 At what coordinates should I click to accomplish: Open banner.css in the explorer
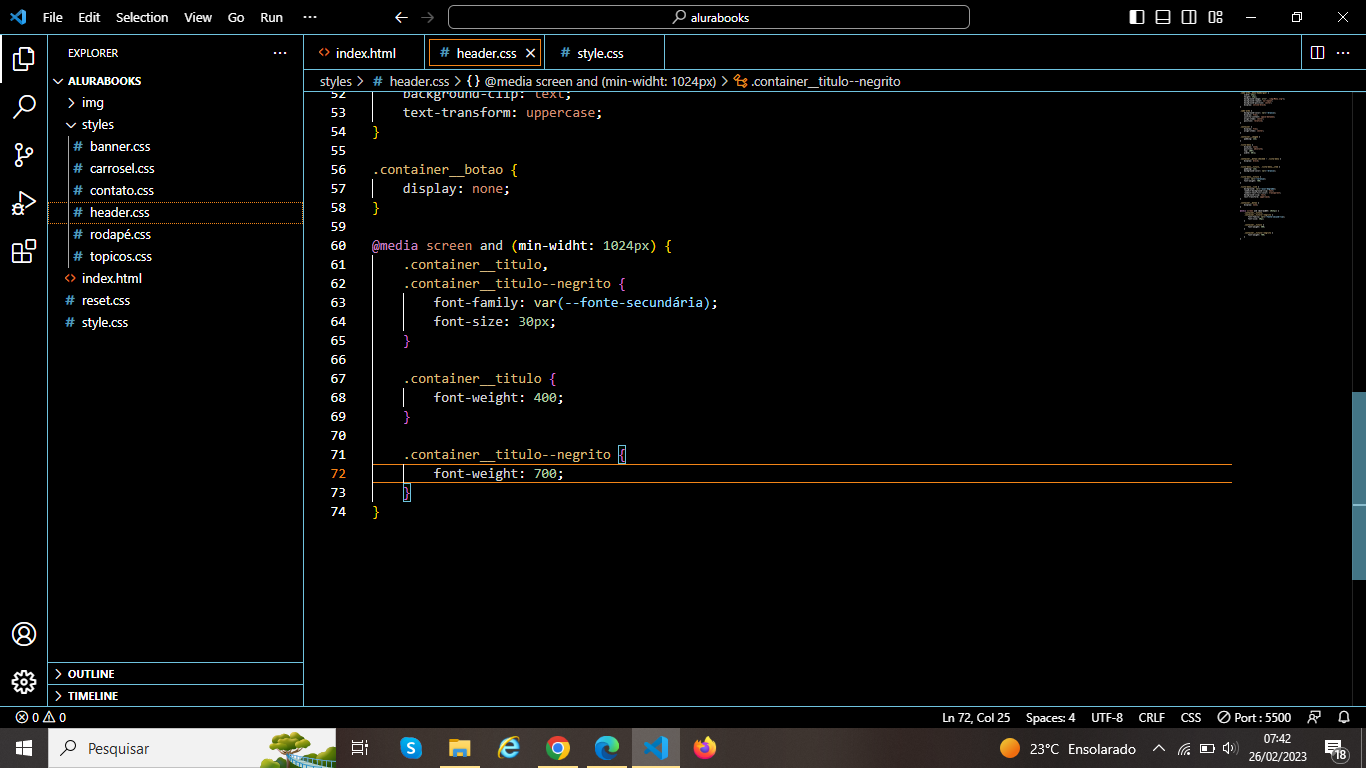click(x=175, y=146)
